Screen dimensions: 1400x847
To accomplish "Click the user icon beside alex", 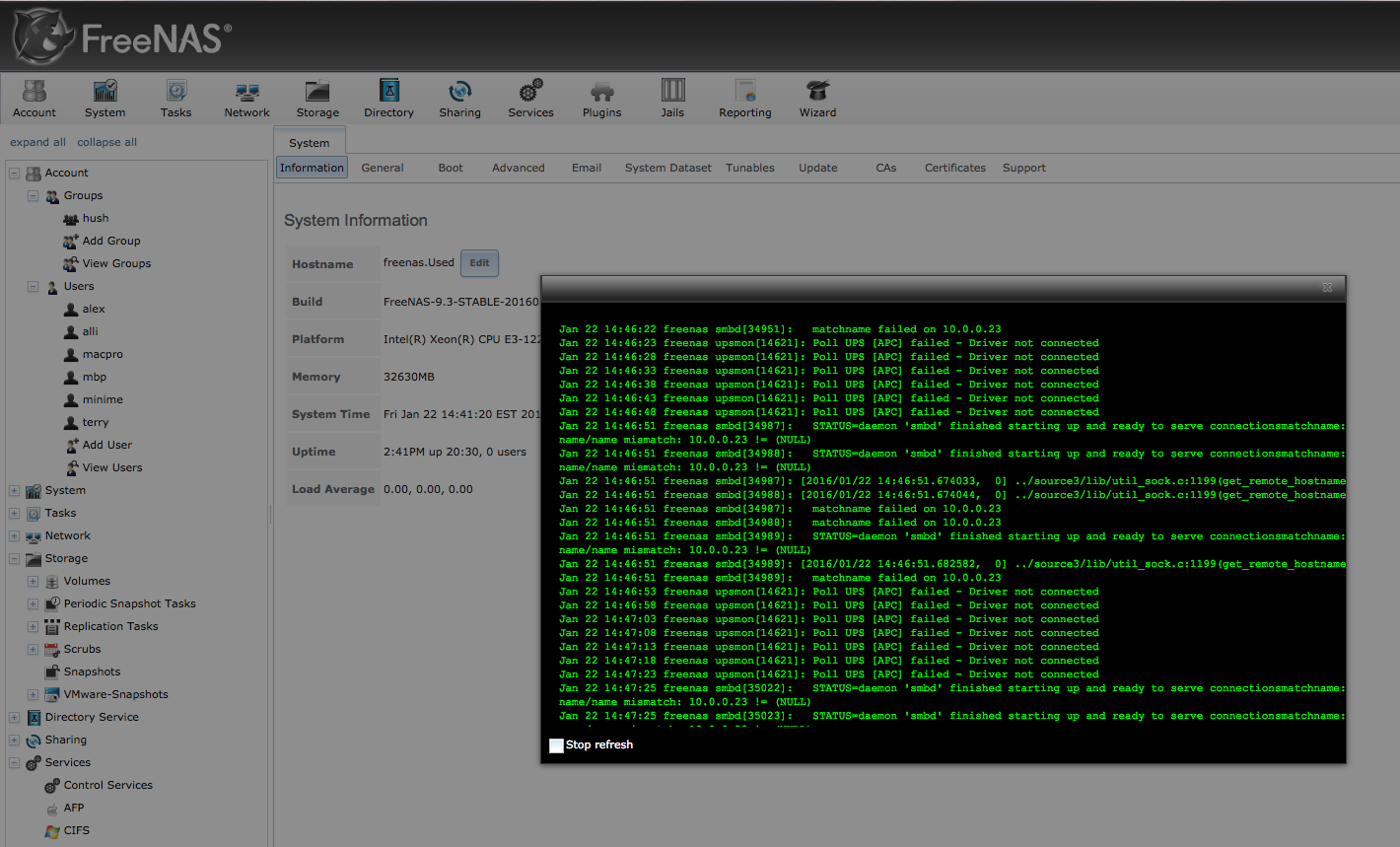I will [x=71, y=309].
